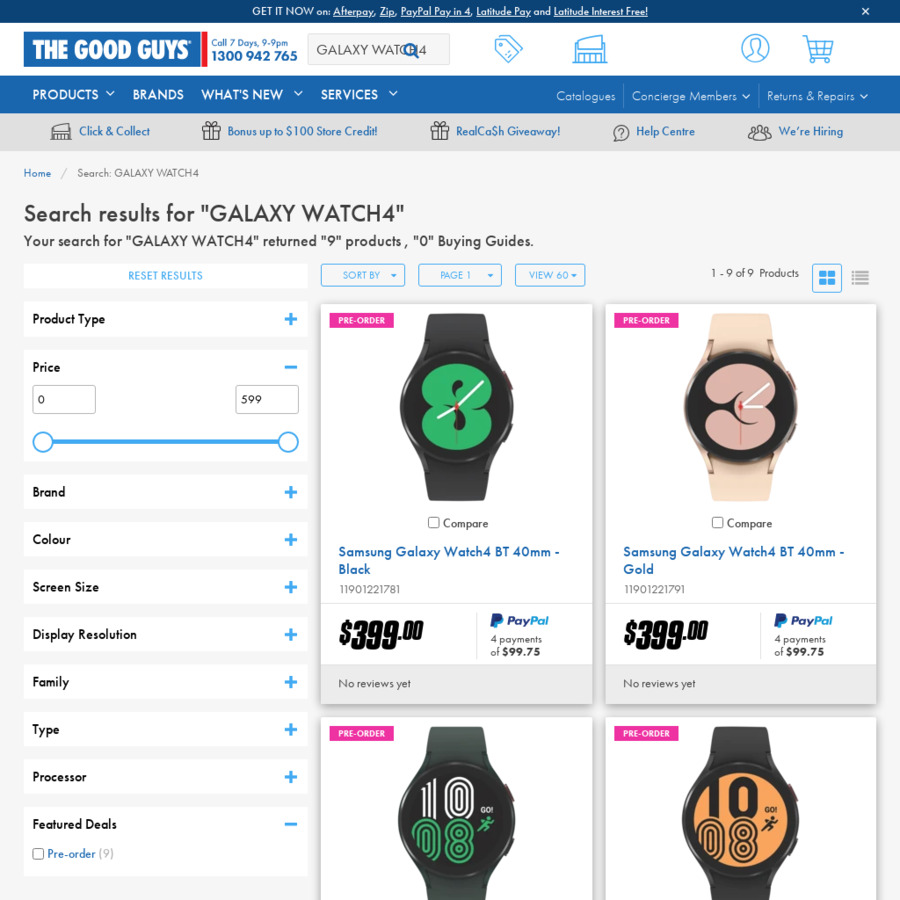Dismiss the top promo banner

point(865,11)
